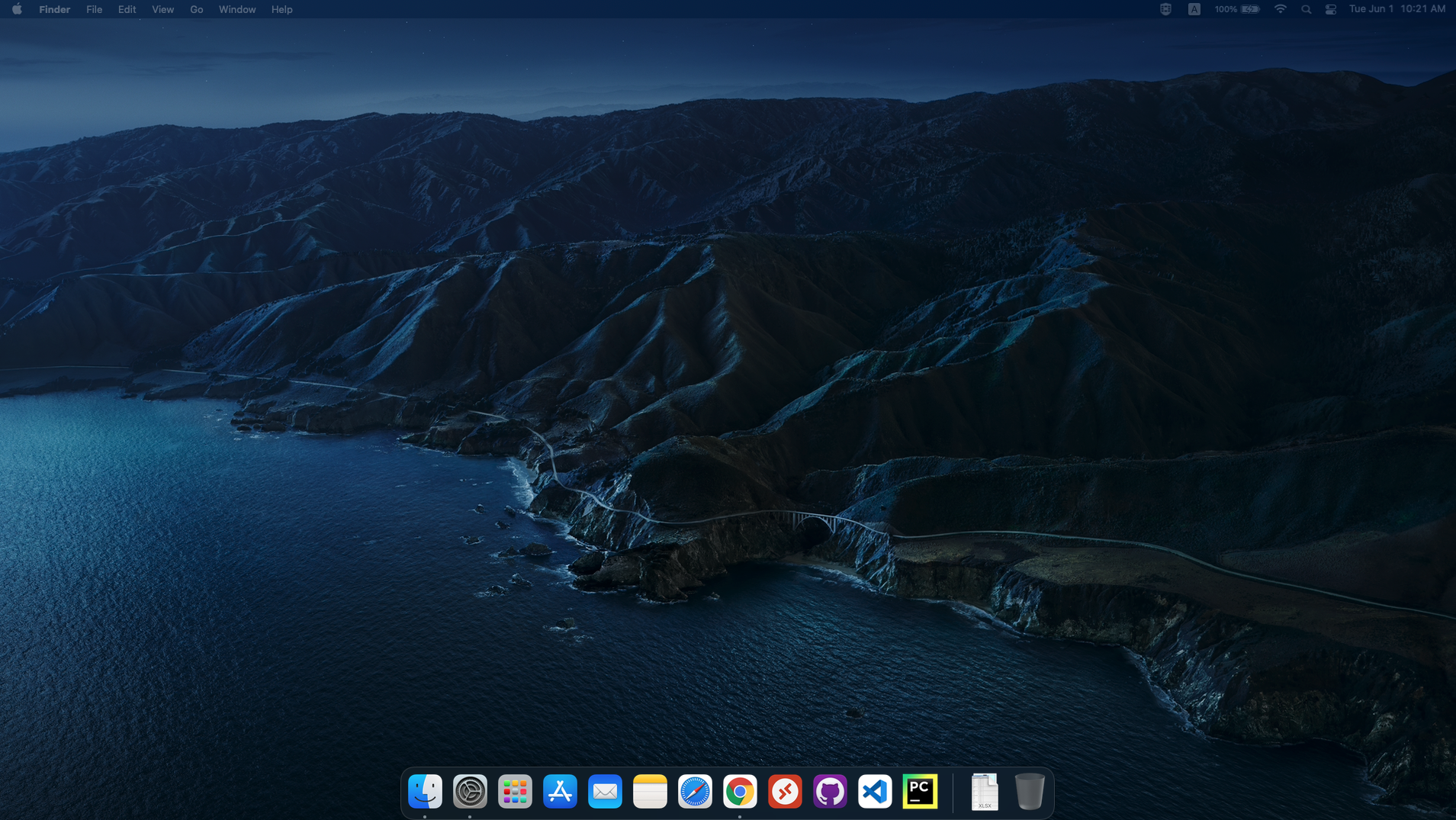Launch Google Chrome from the dock
This screenshot has height=820, width=1456.
[x=740, y=791]
